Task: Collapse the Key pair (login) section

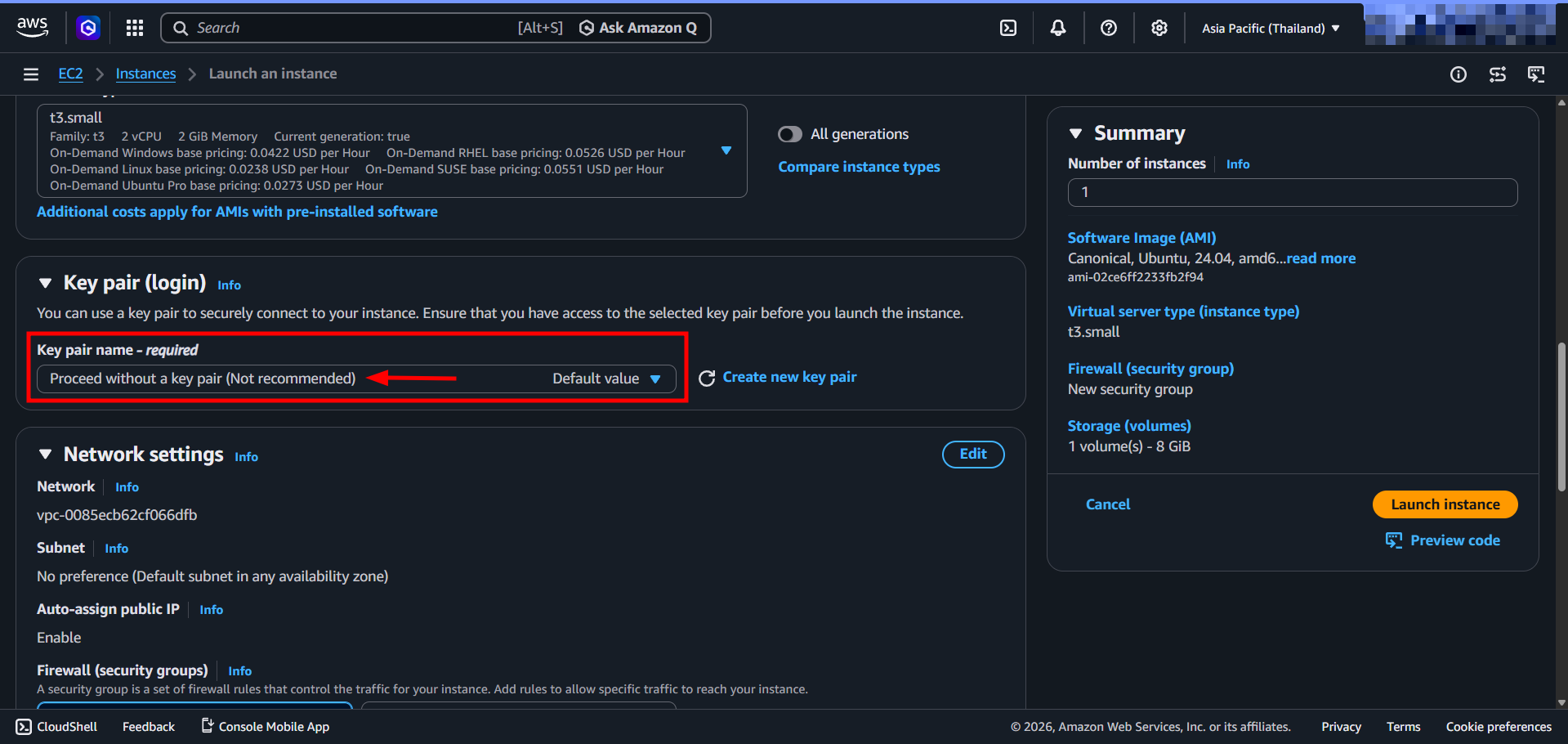Action: (45, 283)
